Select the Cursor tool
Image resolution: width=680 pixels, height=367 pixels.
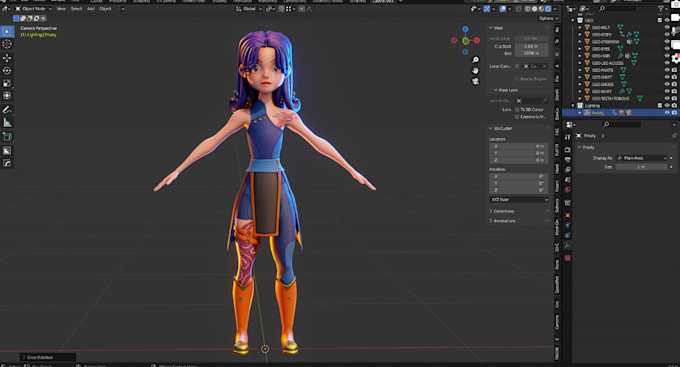click(7, 44)
